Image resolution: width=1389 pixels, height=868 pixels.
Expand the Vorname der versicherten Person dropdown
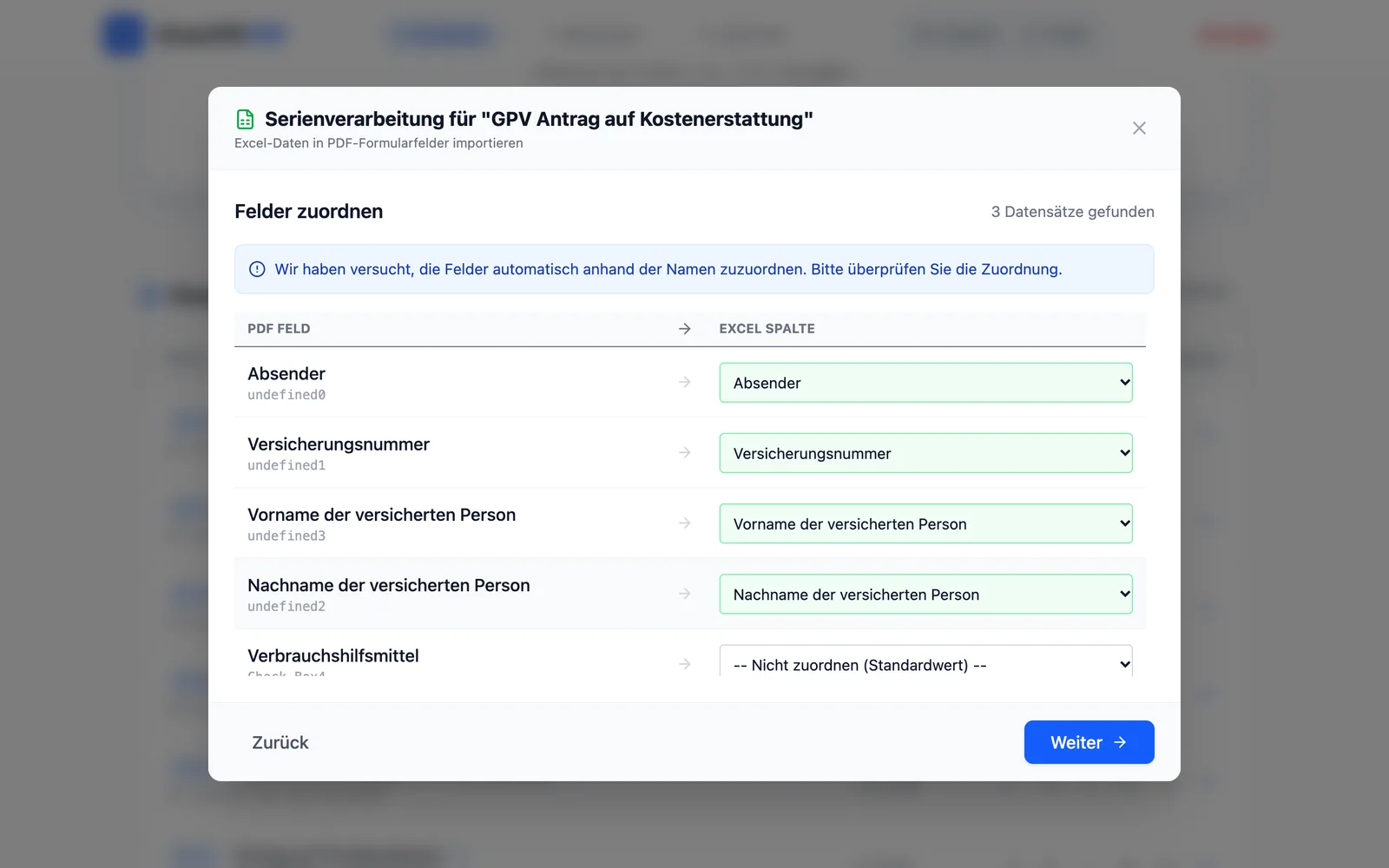pos(925,523)
